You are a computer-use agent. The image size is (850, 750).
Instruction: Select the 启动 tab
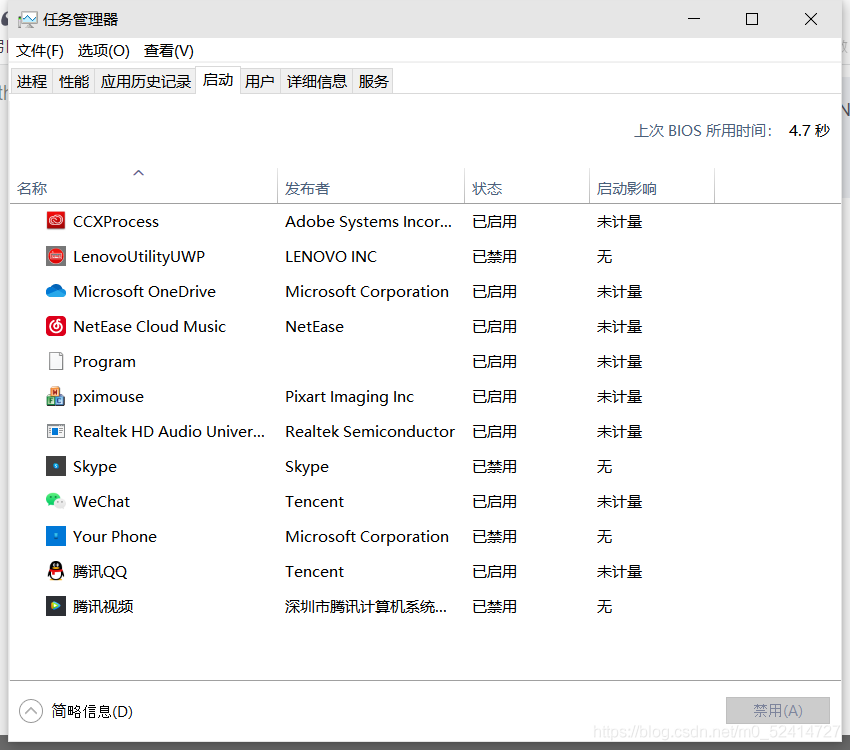(218, 80)
